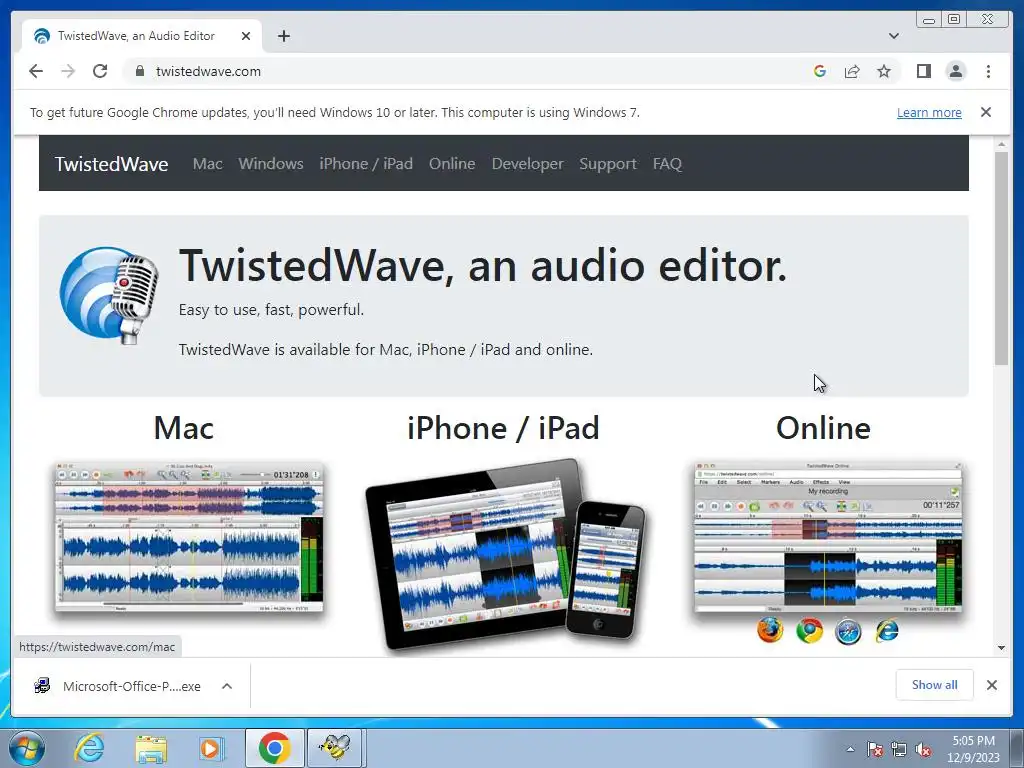Show hidden system tray icons
Image resolution: width=1024 pixels, height=768 pixels.
click(x=850, y=750)
